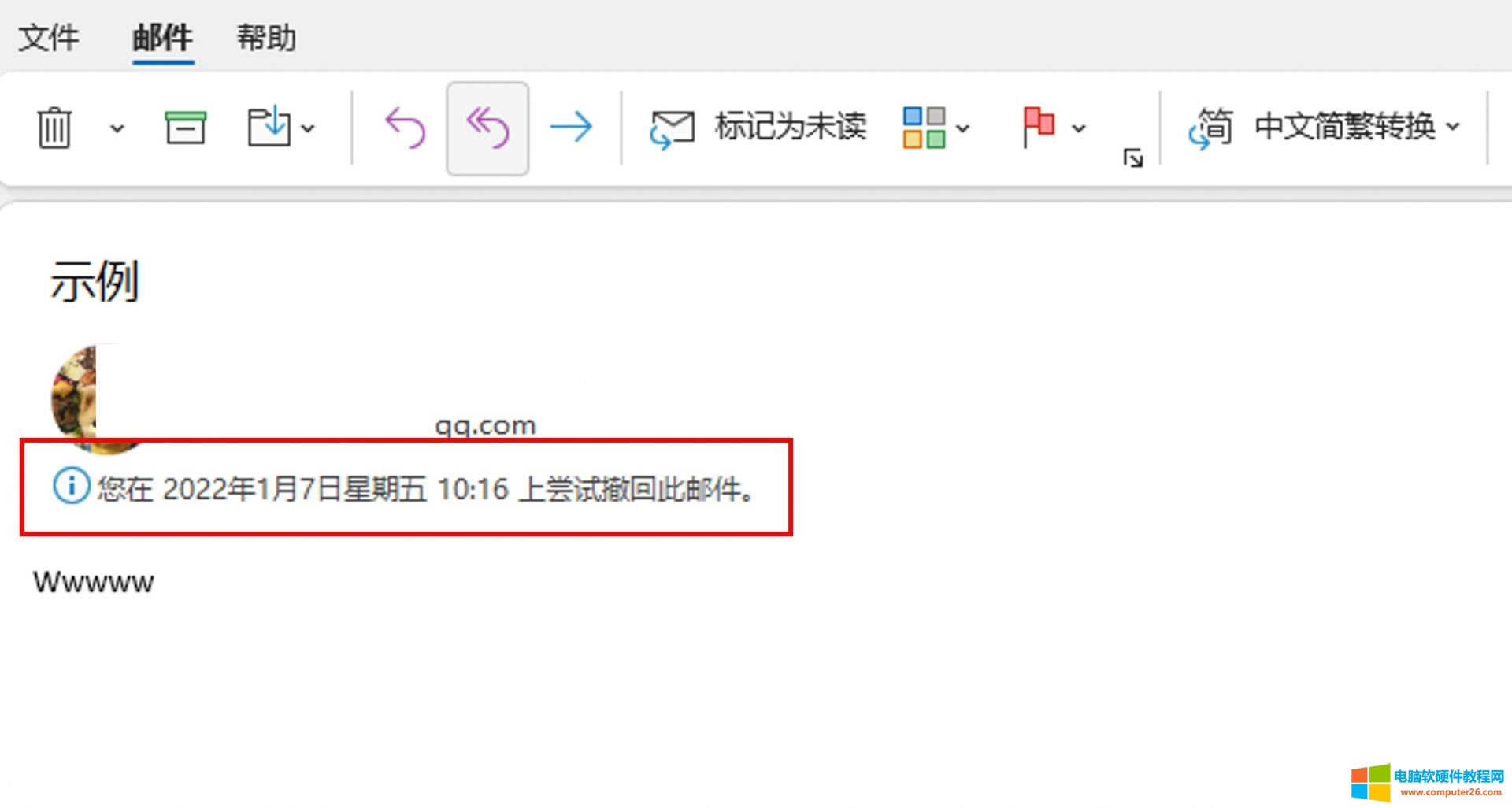The width and height of the screenshot is (1512, 808).
Task: Open the colored Categorize squares icon
Action: [x=924, y=128]
